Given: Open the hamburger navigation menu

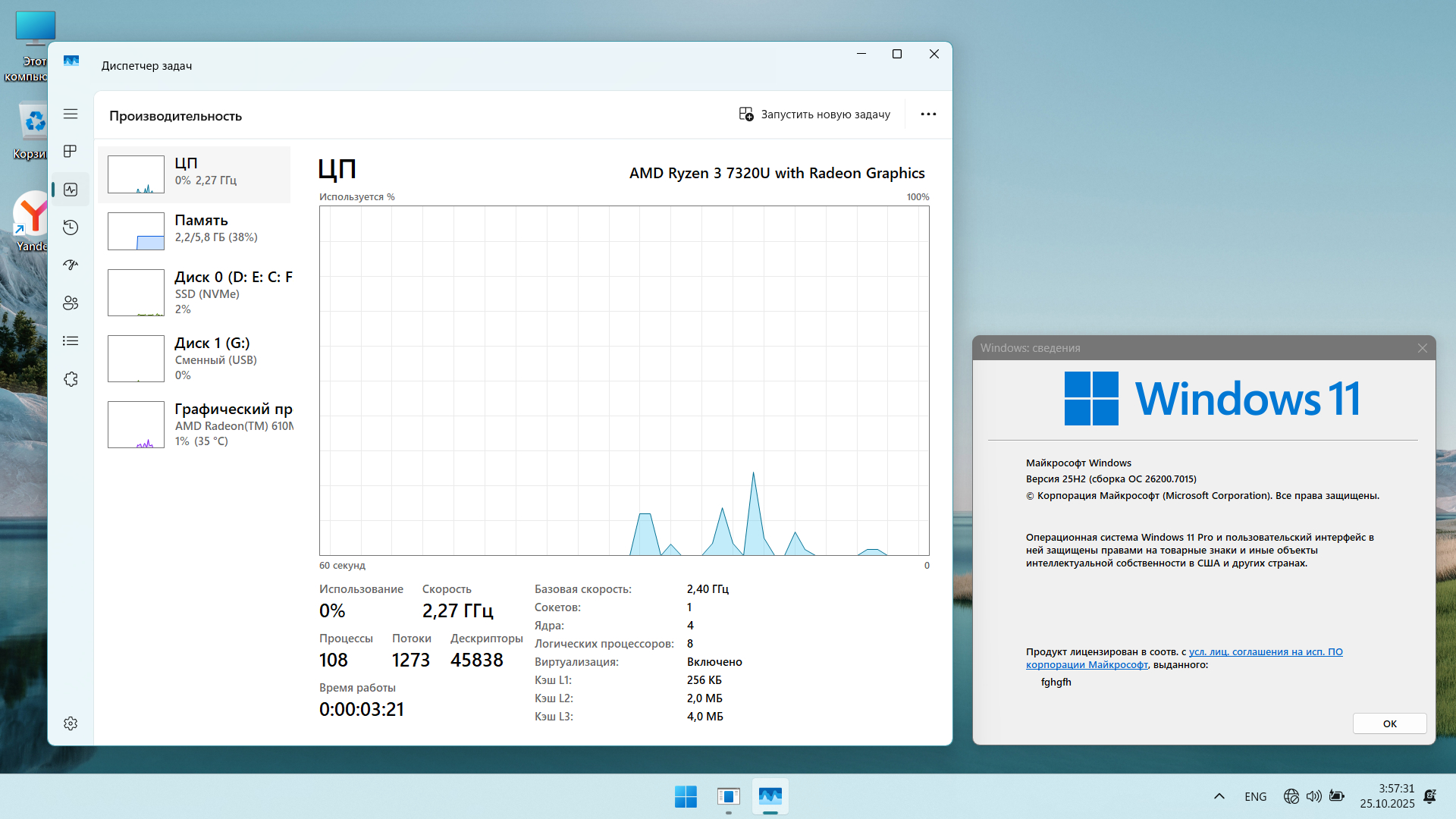Looking at the screenshot, I should point(71,114).
